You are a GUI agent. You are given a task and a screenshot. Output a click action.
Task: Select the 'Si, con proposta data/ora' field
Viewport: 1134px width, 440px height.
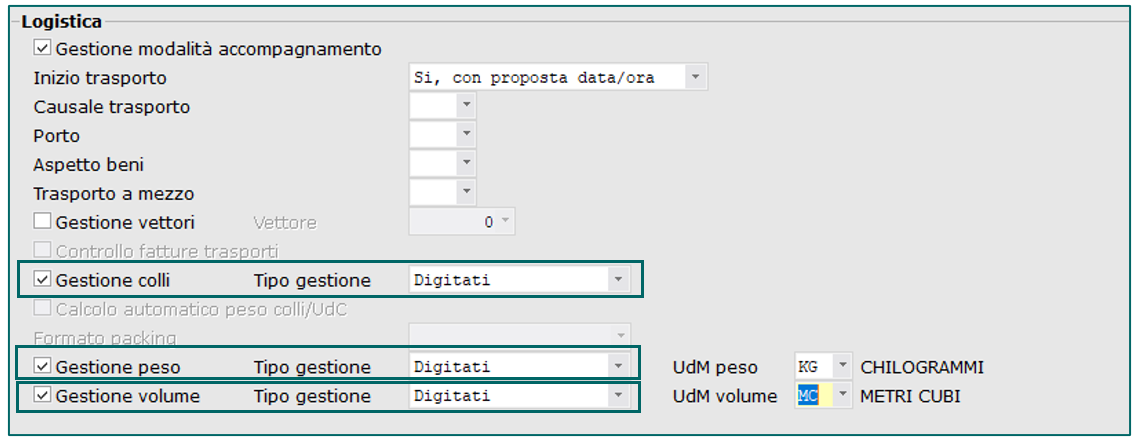point(547,77)
